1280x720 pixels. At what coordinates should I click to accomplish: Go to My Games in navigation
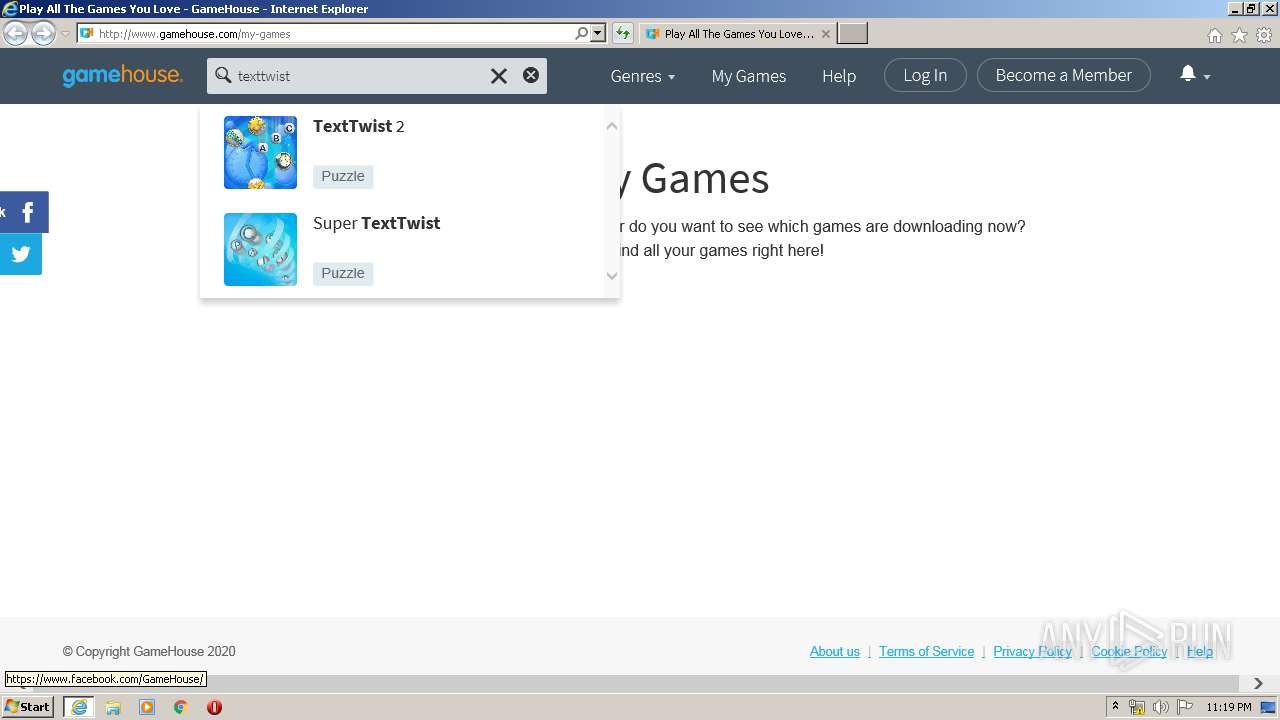coord(749,76)
